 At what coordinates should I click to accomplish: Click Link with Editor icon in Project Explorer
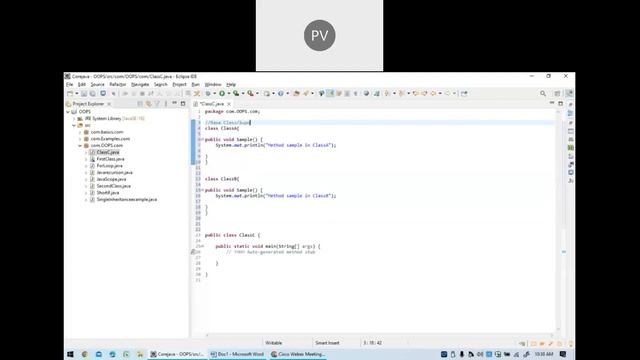tap(149, 104)
